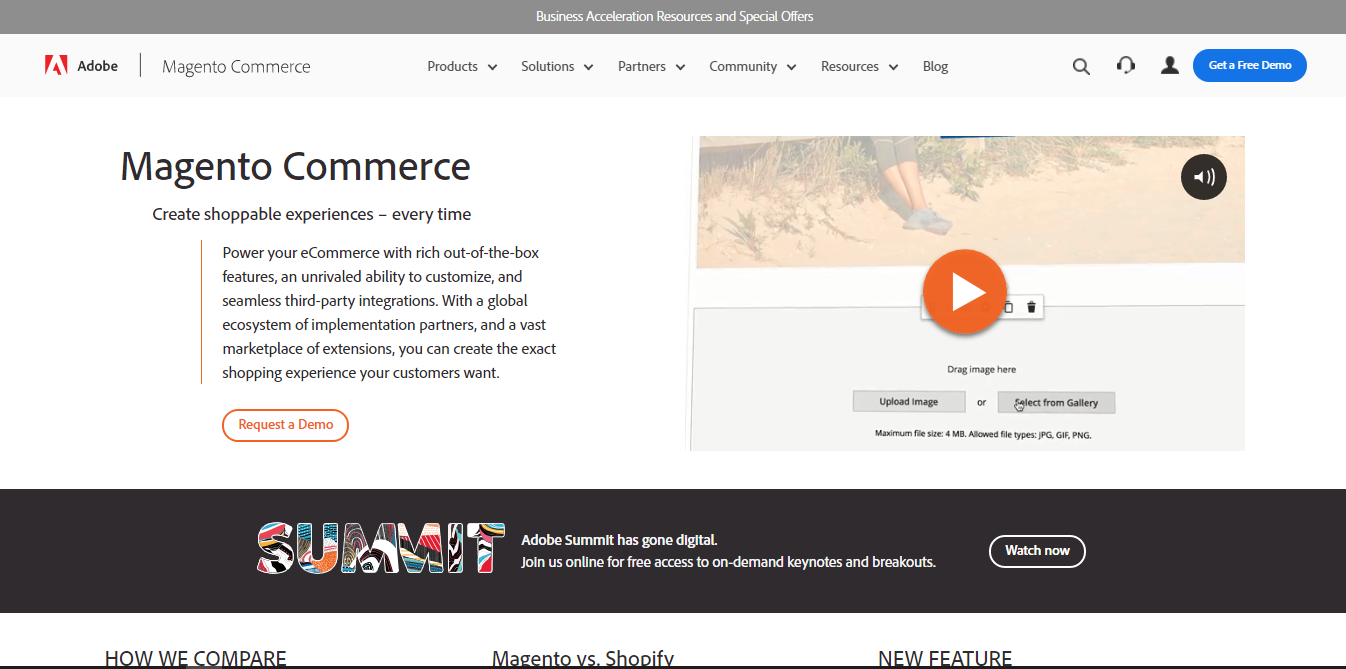
Task: Click the Adobe wordmark text
Action: click(97, 66)
